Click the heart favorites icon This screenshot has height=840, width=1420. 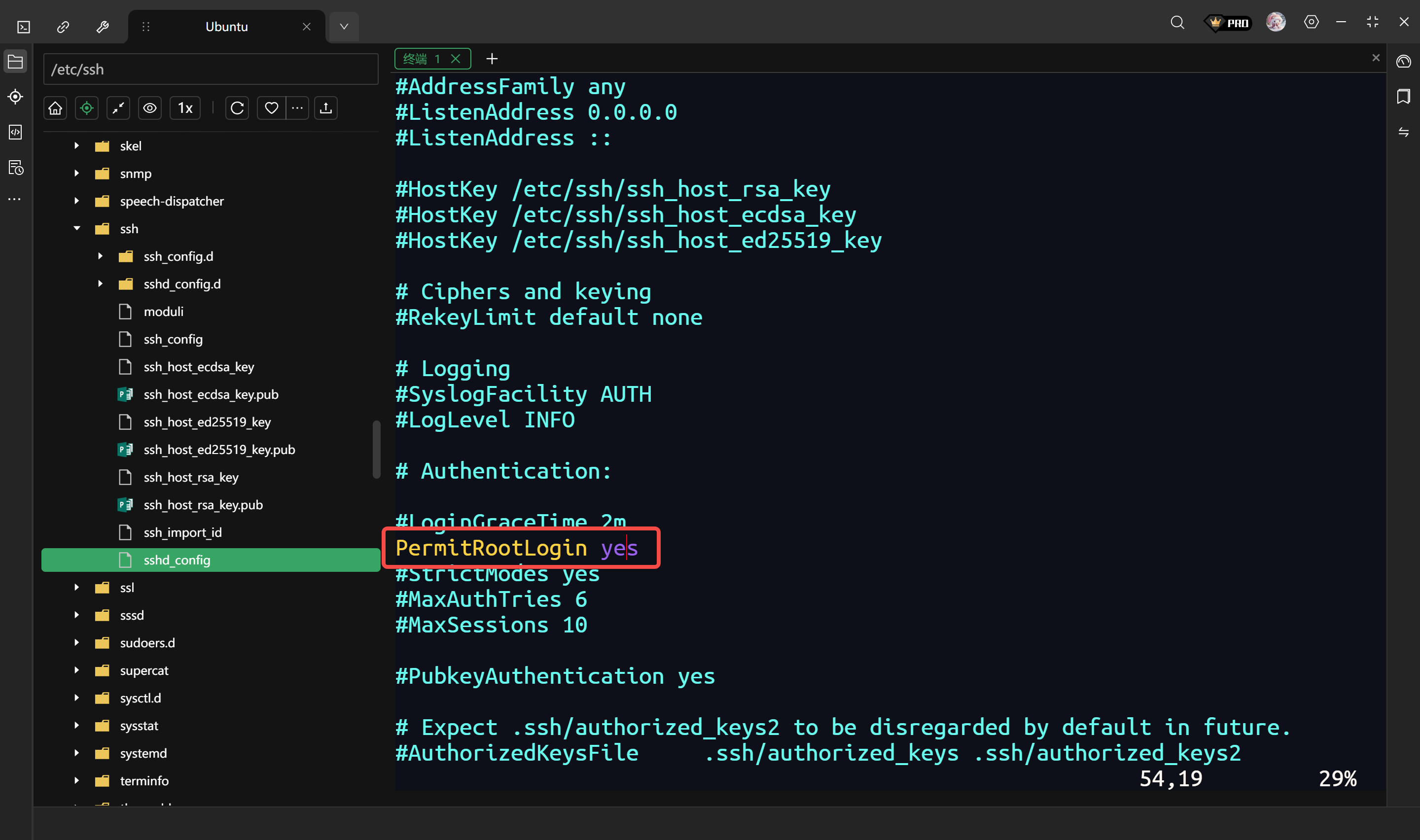click(272, 108)
